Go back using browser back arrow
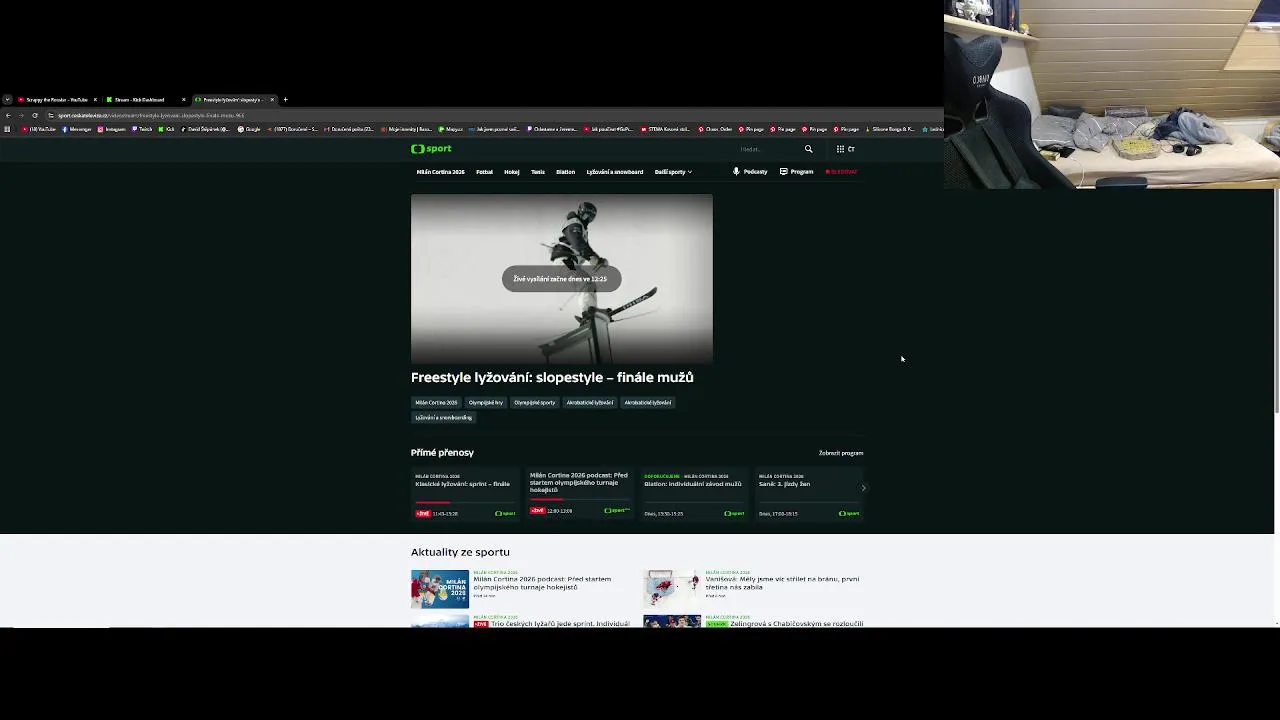Screen dimensions: 1280x720 click(8, 115)
